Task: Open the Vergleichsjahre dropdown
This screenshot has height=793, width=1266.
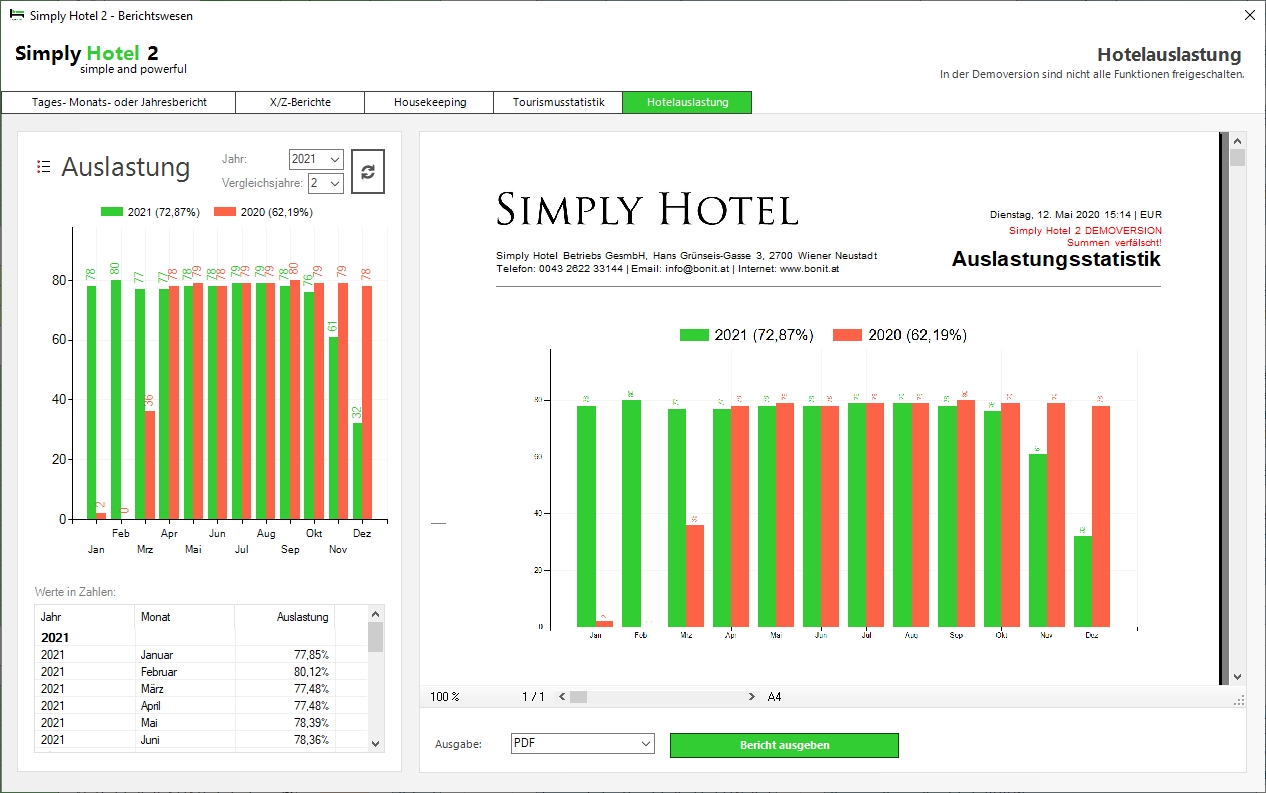Action: click(326, 183)
